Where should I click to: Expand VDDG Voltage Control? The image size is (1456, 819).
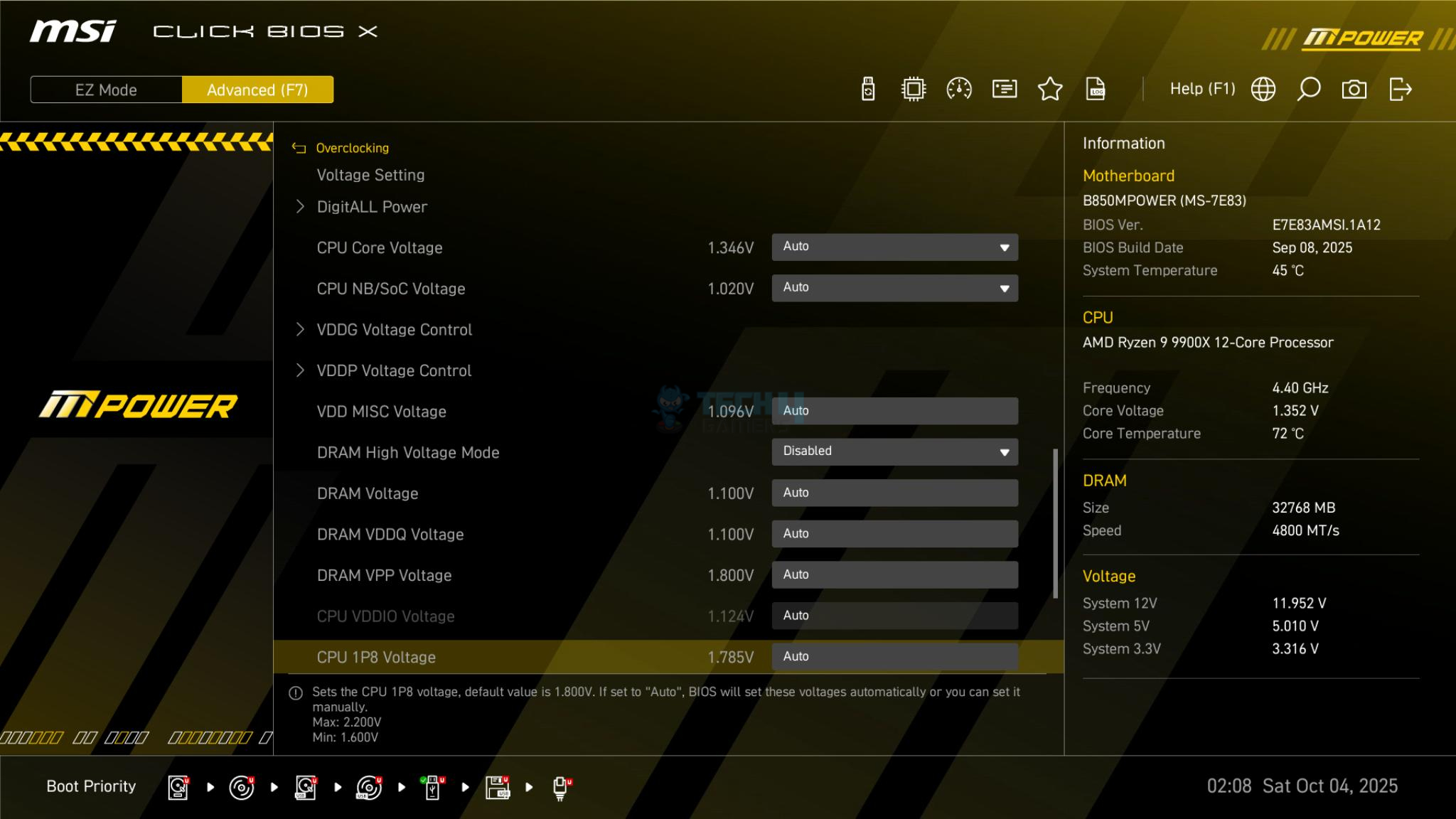(x=394, y=330)
